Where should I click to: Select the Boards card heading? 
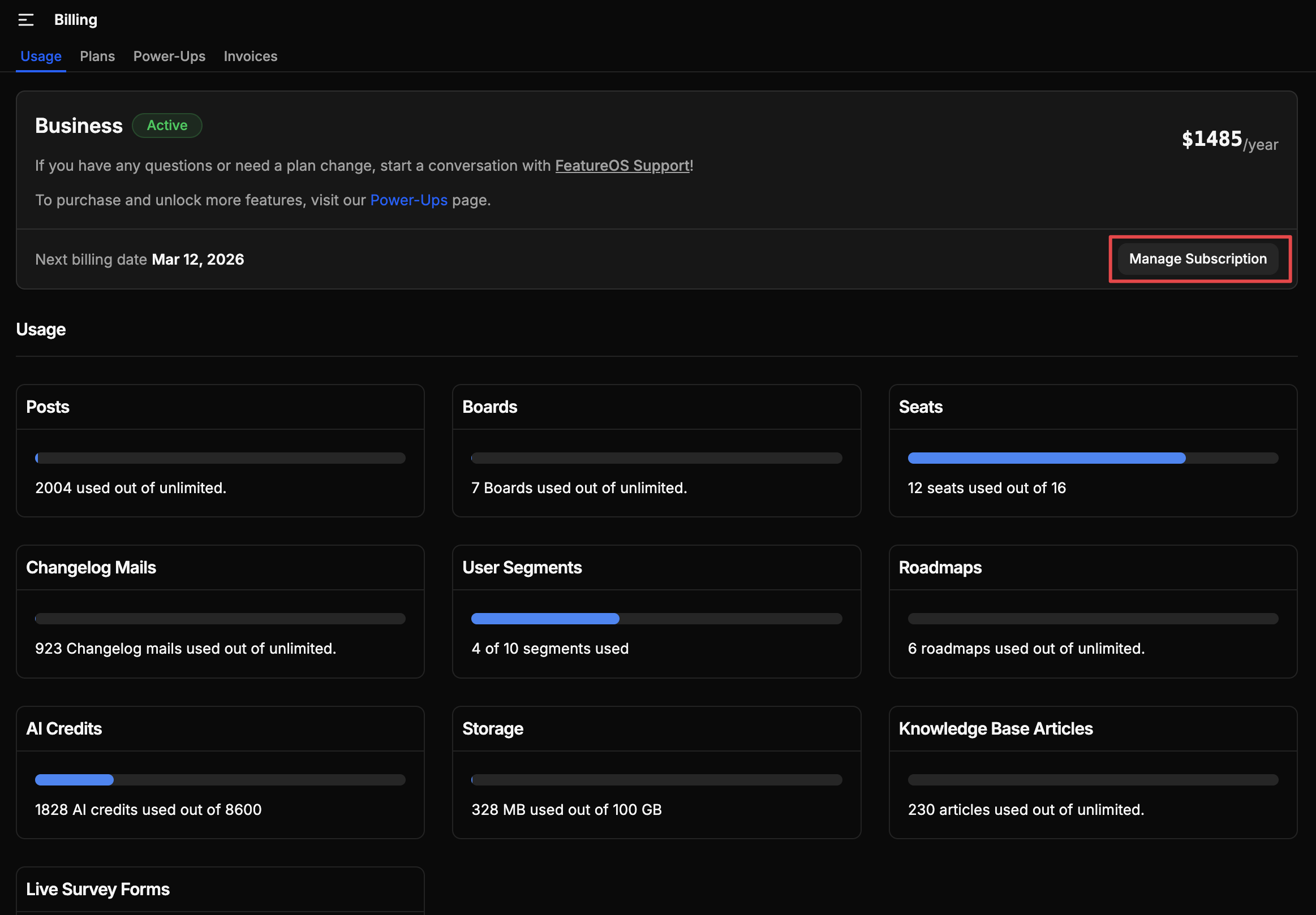489,407
